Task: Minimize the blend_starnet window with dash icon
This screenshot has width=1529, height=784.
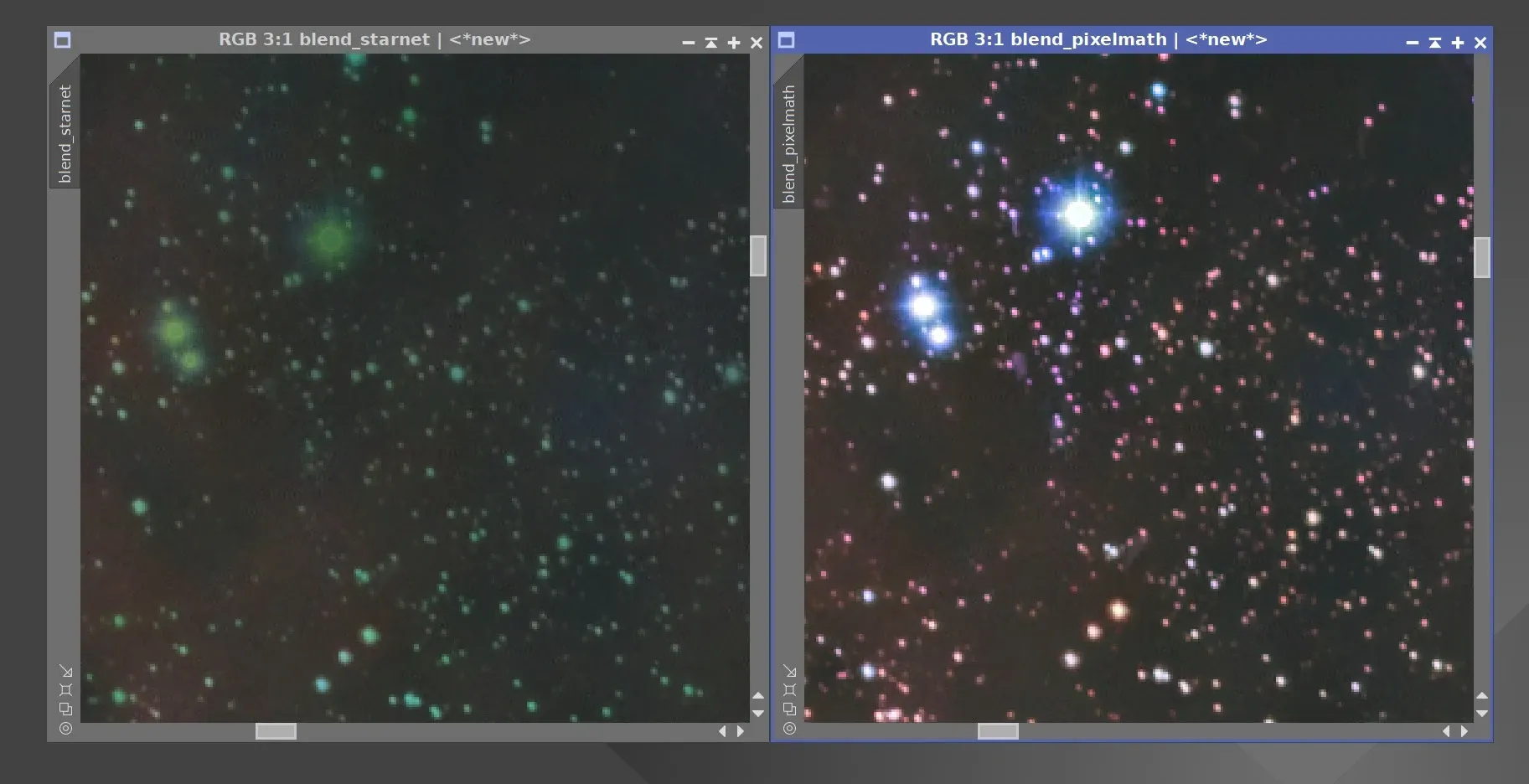Action: pos(689,43)
